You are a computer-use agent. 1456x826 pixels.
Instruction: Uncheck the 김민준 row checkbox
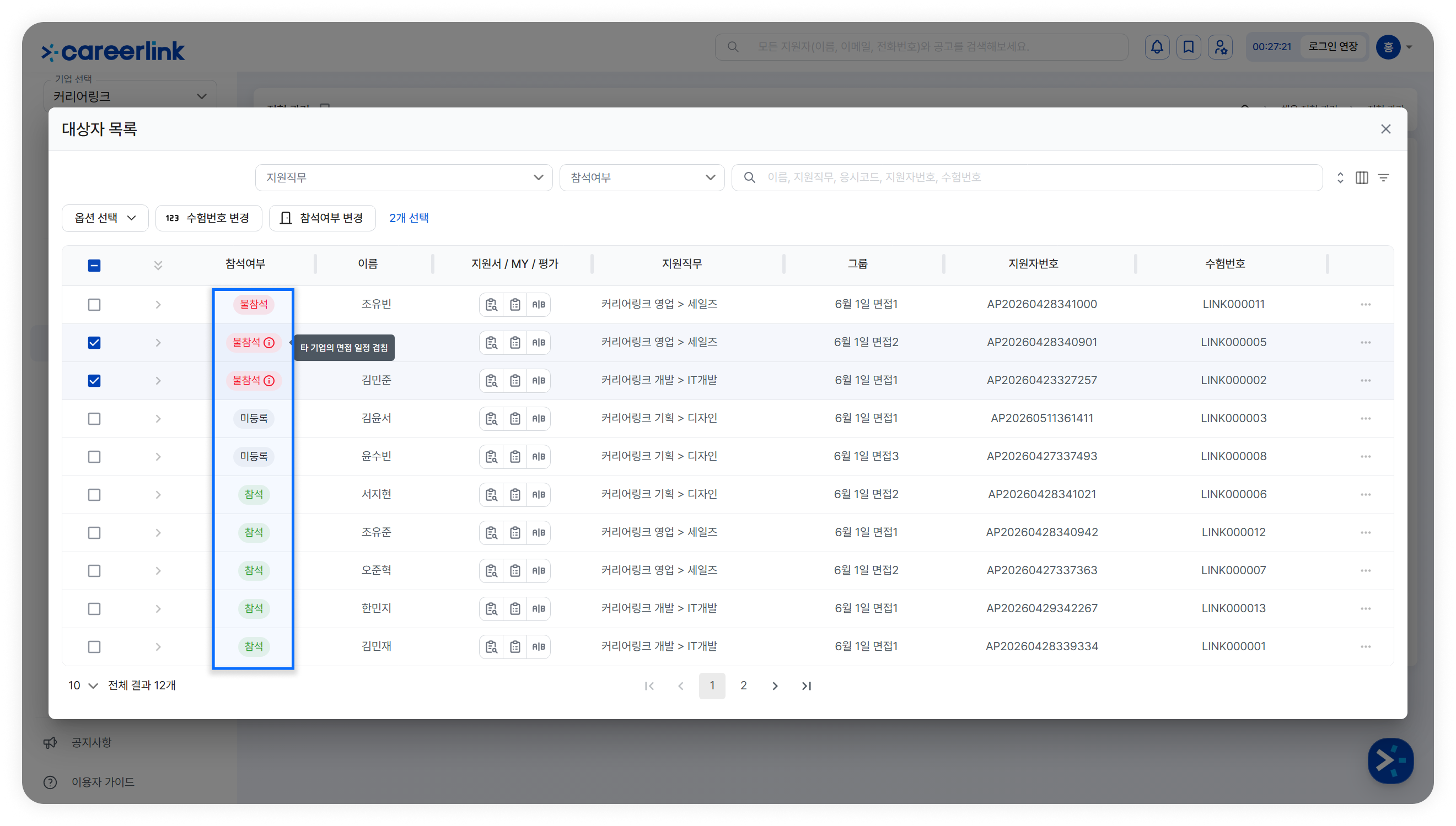tap(94, 381)
